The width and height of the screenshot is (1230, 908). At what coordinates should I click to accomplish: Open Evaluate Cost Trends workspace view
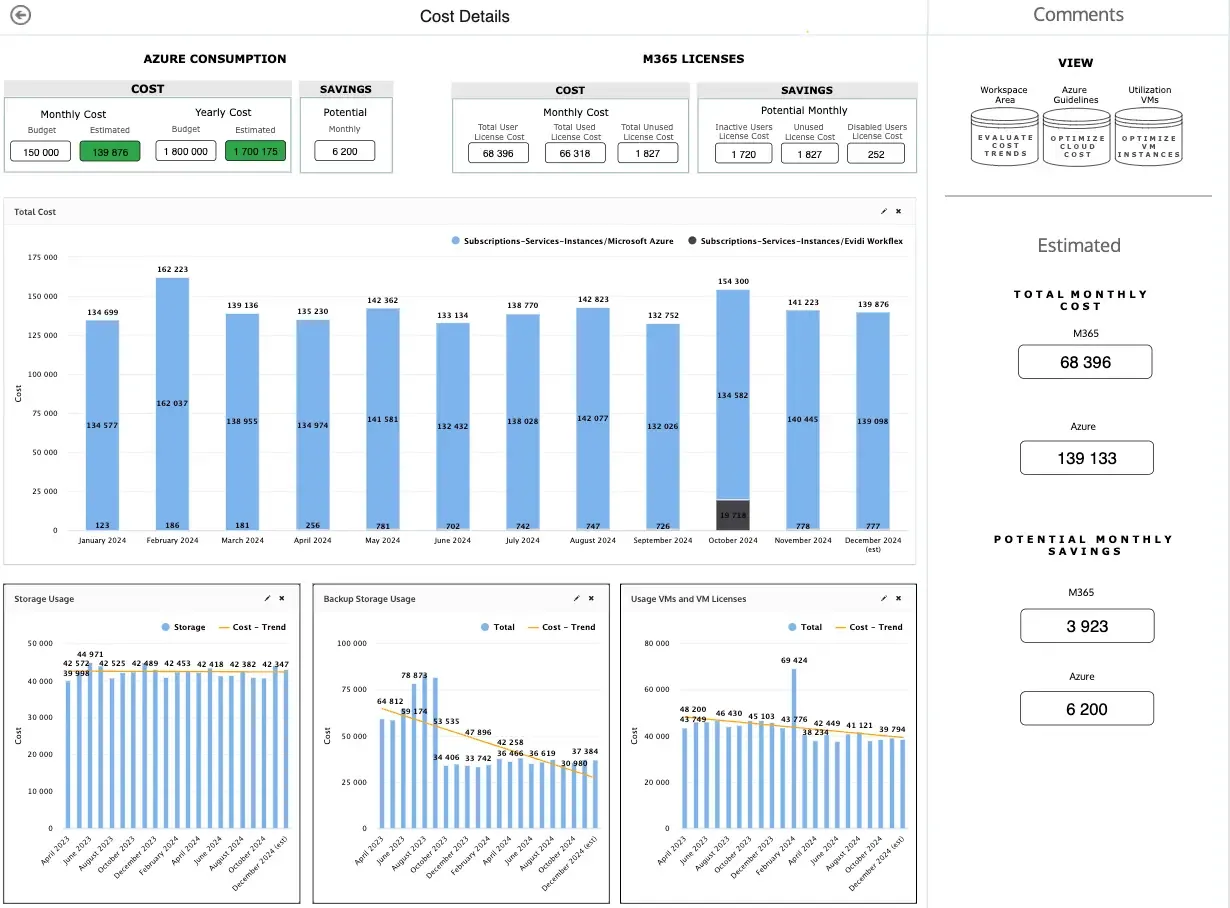[x=1005, y=138]
